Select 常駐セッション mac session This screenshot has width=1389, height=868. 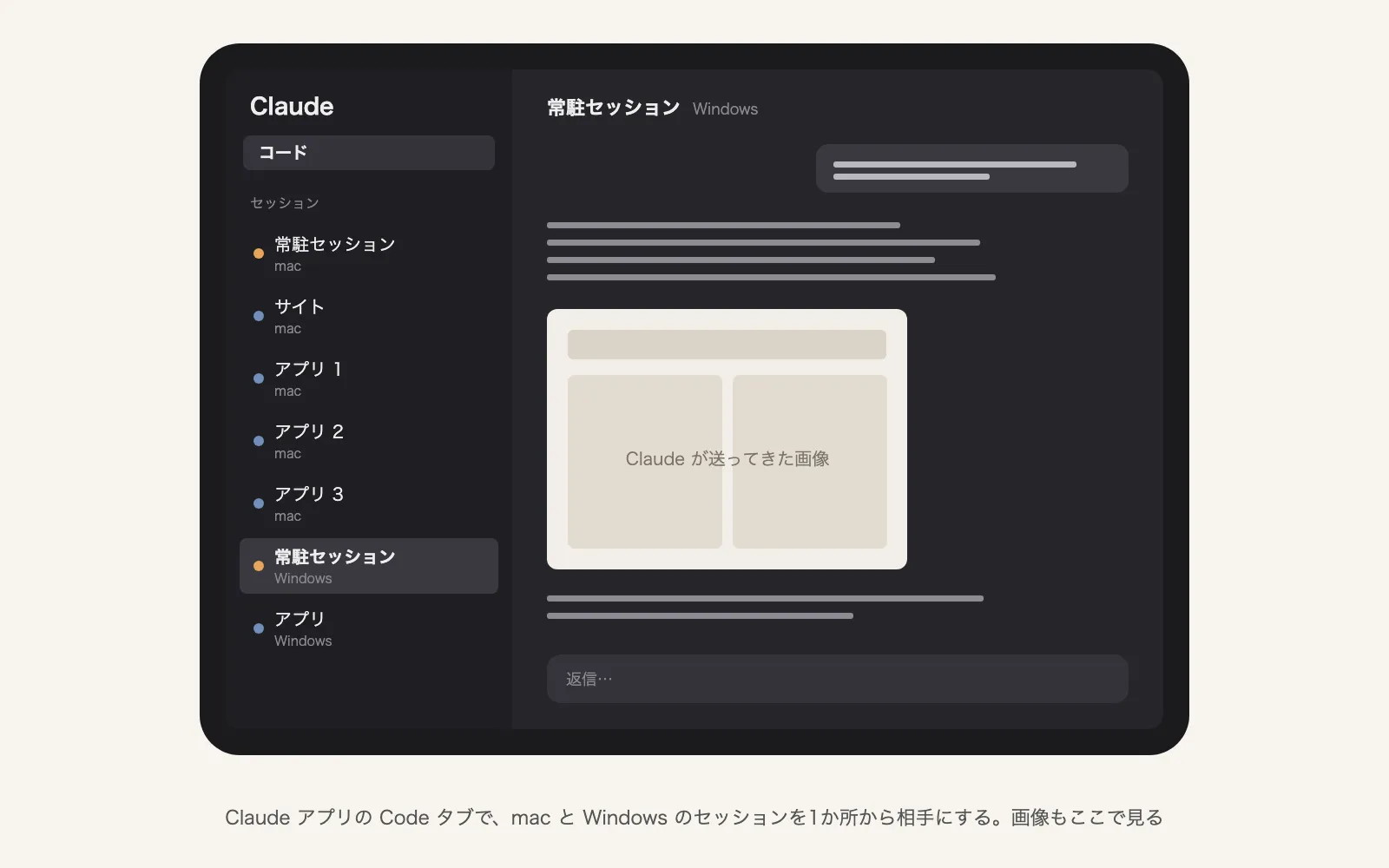pos(369,253)
